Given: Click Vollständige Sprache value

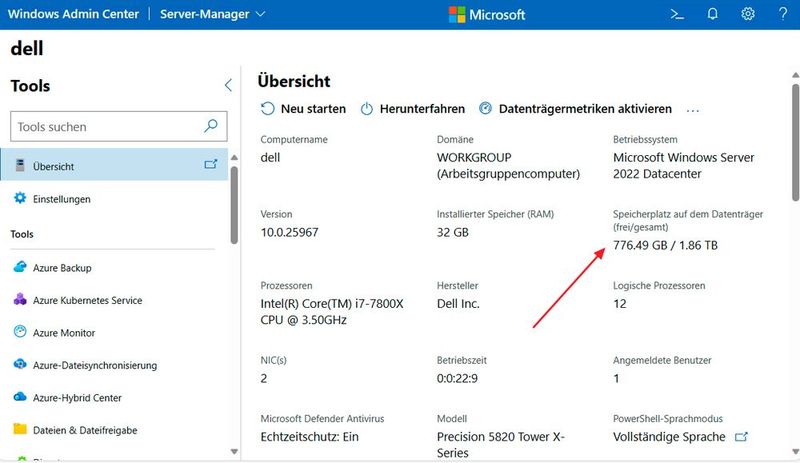Looking at the screenshot, I should click(x=669, y=437).
